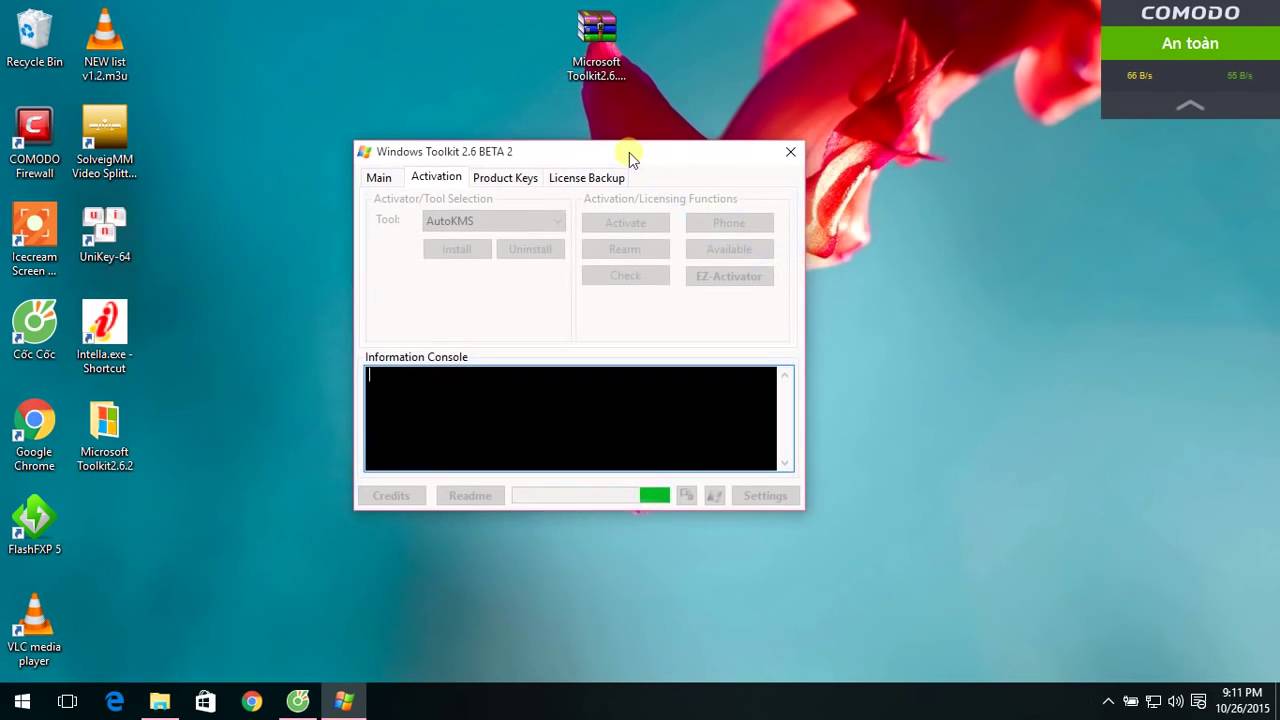Open NEW list v1.2.m3u file icon
The image size is (1280, 720).
[x=105, y=45]
